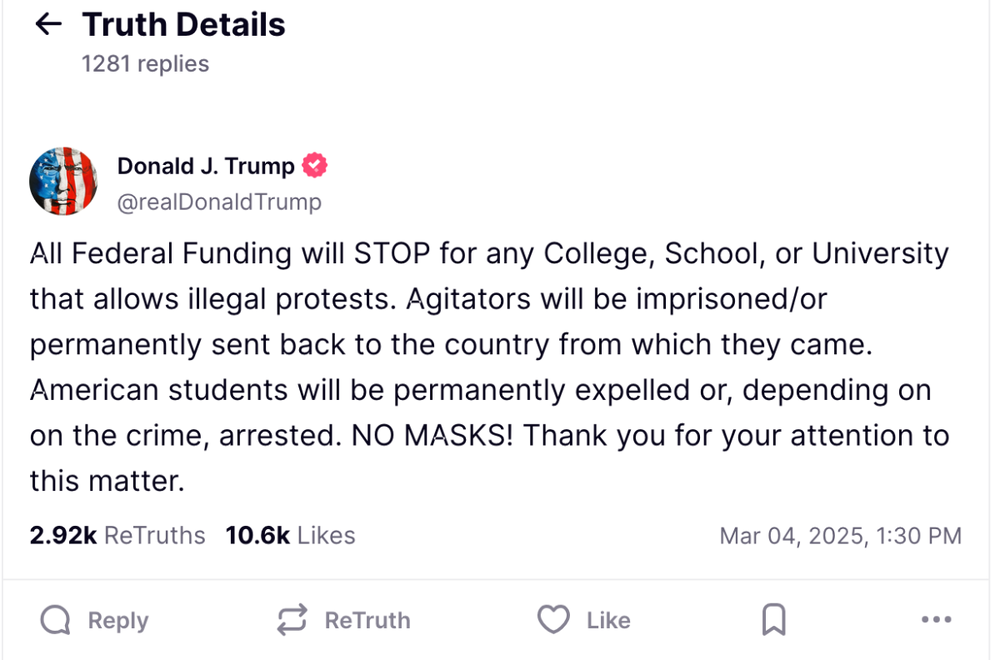Click the Reply text label
The image size is (1000, 660).
pyautogui.click(x=118, y=621)
